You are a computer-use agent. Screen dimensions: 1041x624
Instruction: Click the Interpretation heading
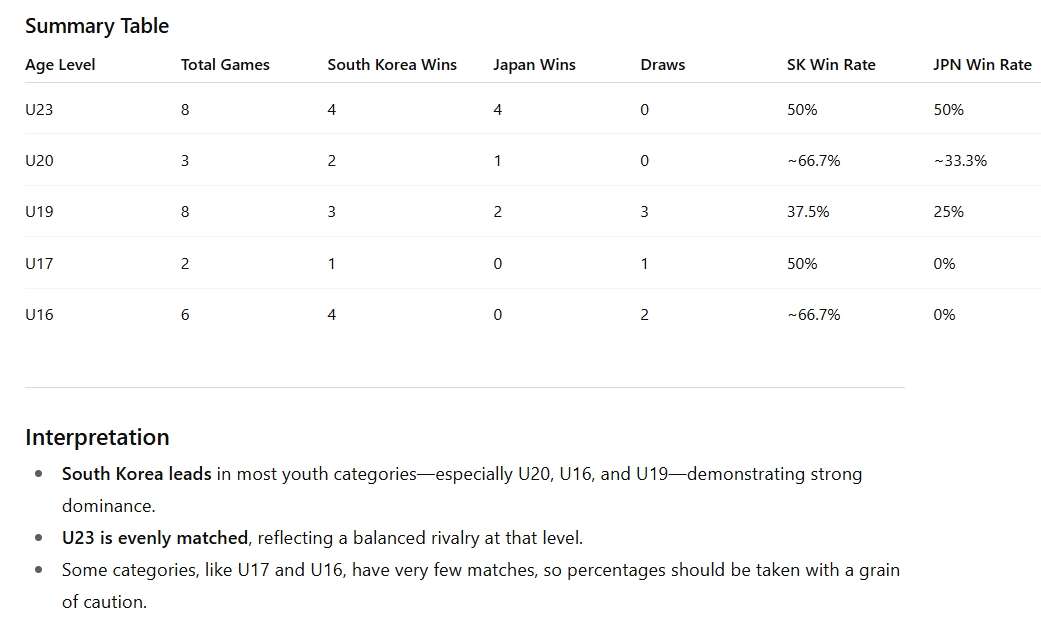(97, 437)
